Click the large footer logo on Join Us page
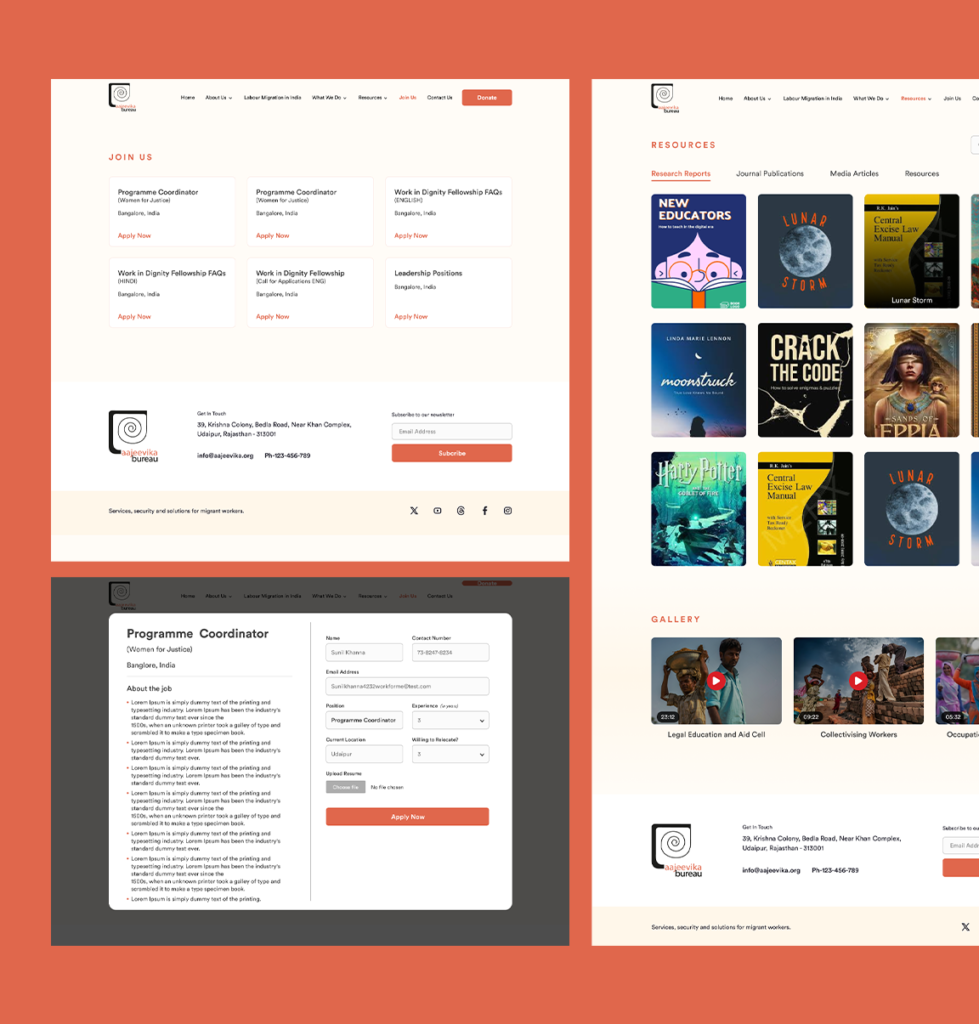The width and height of the screenshot is (979, 1024). pyautogui.click(x=133, y=436)
